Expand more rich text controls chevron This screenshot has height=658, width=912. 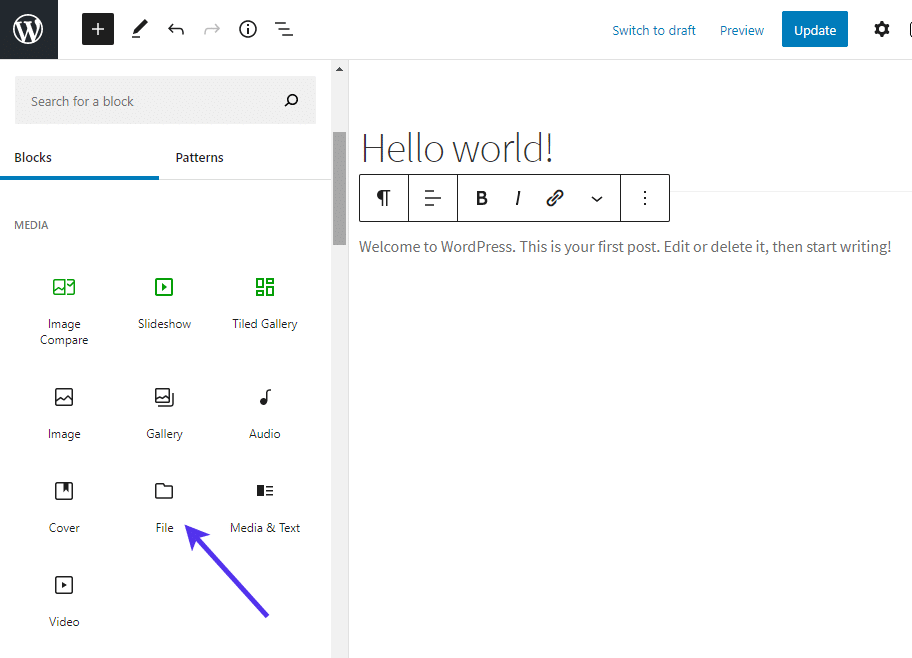597,198
